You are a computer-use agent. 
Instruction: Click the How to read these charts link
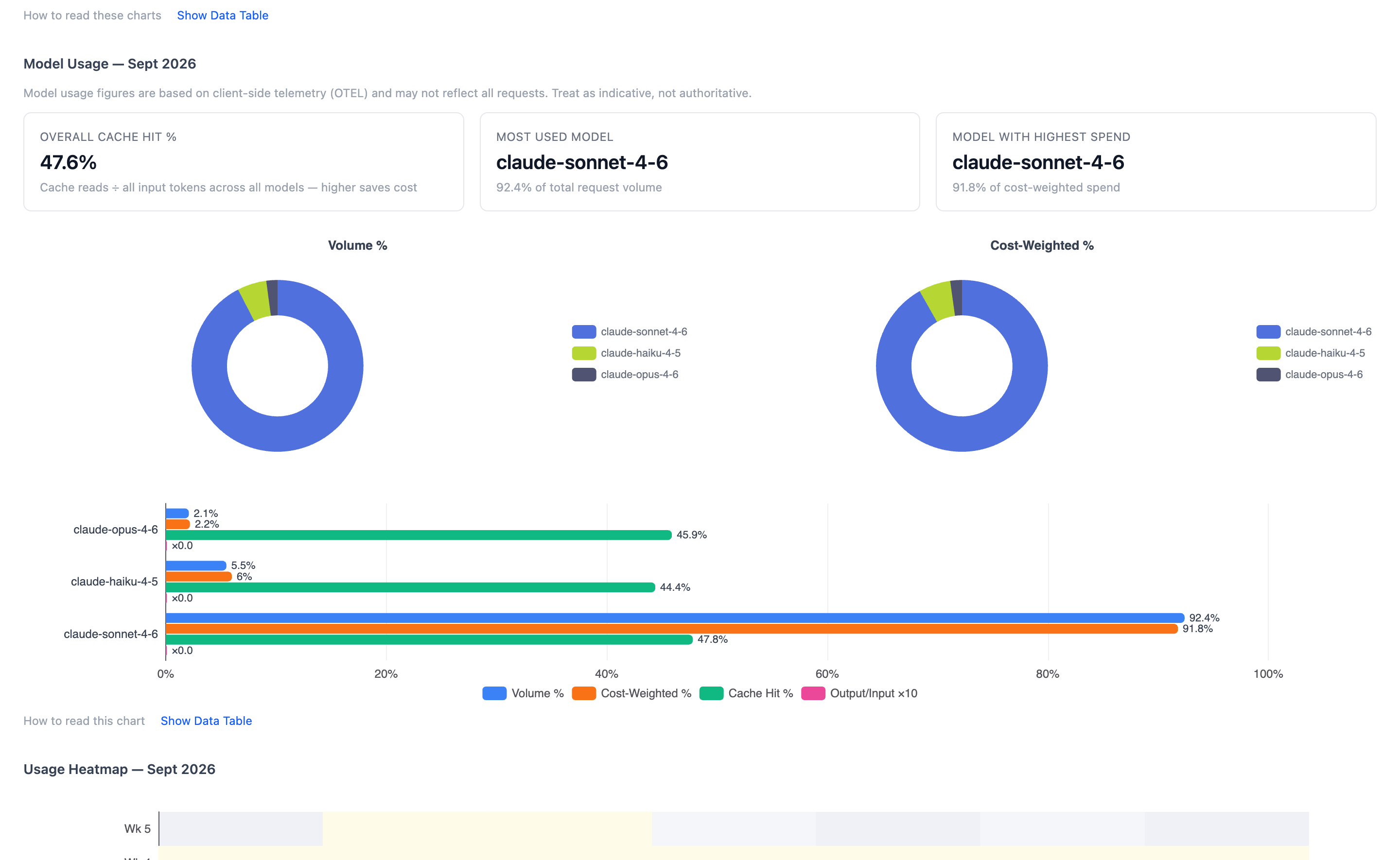point(92,16)
